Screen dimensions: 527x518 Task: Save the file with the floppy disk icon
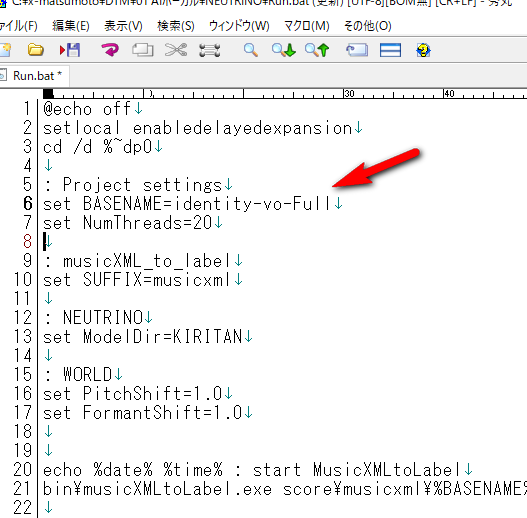(x=70, y=50)
